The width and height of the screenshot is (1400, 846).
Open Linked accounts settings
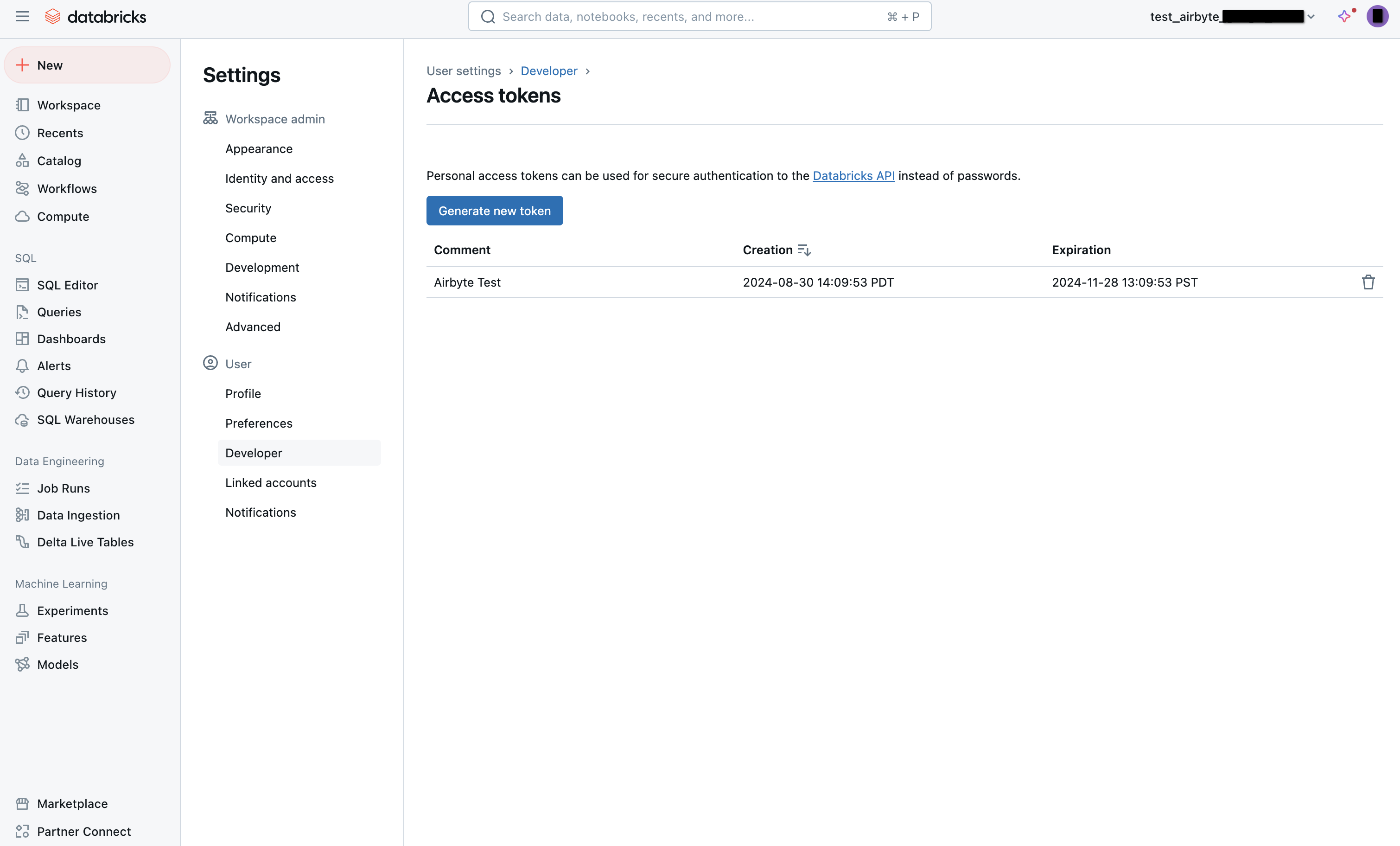[271, 483]
